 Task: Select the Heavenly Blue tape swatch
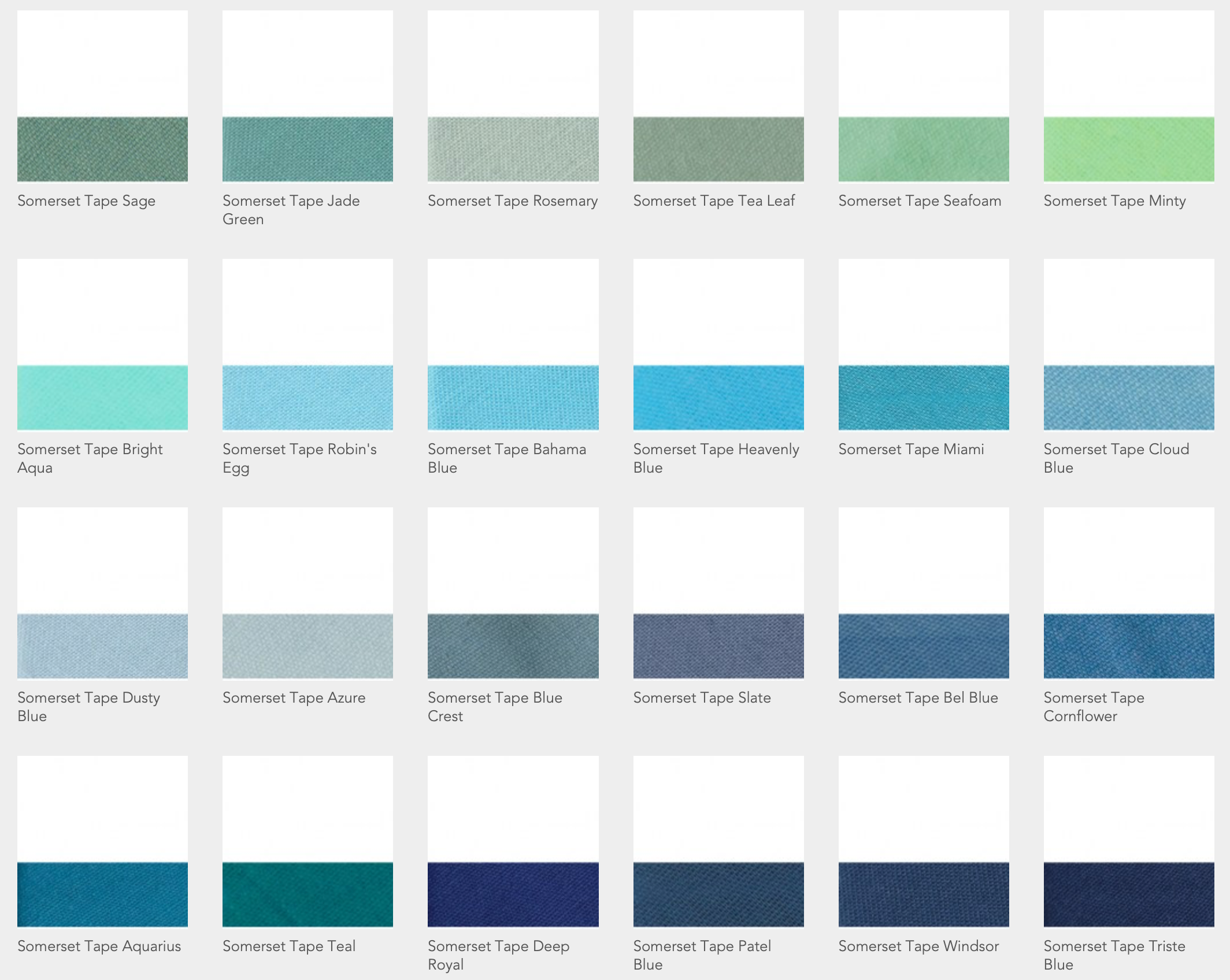(x=718, y=398)
